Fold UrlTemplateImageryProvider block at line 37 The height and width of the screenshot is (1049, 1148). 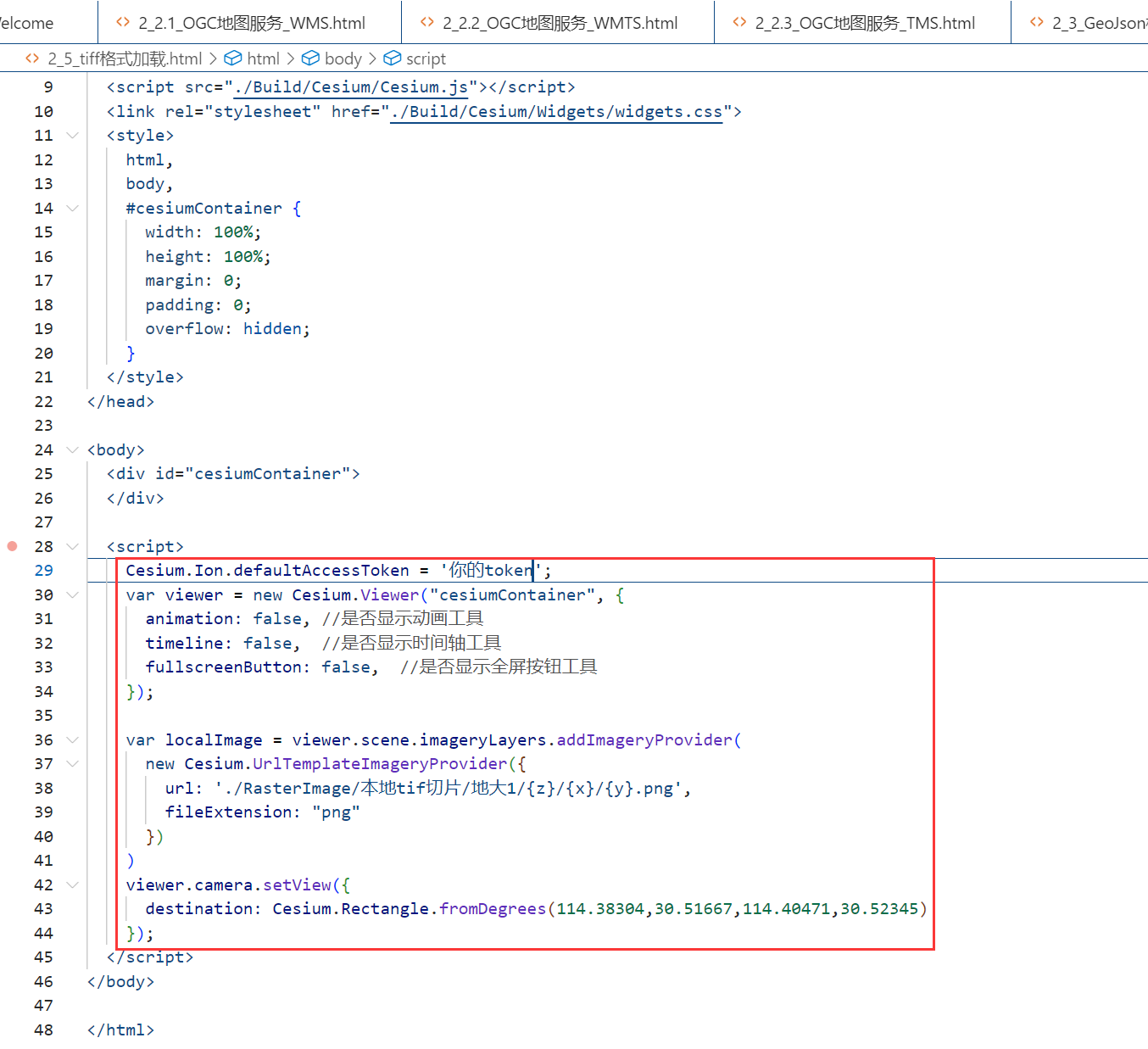pyautogui.click(x=73, y=764)
